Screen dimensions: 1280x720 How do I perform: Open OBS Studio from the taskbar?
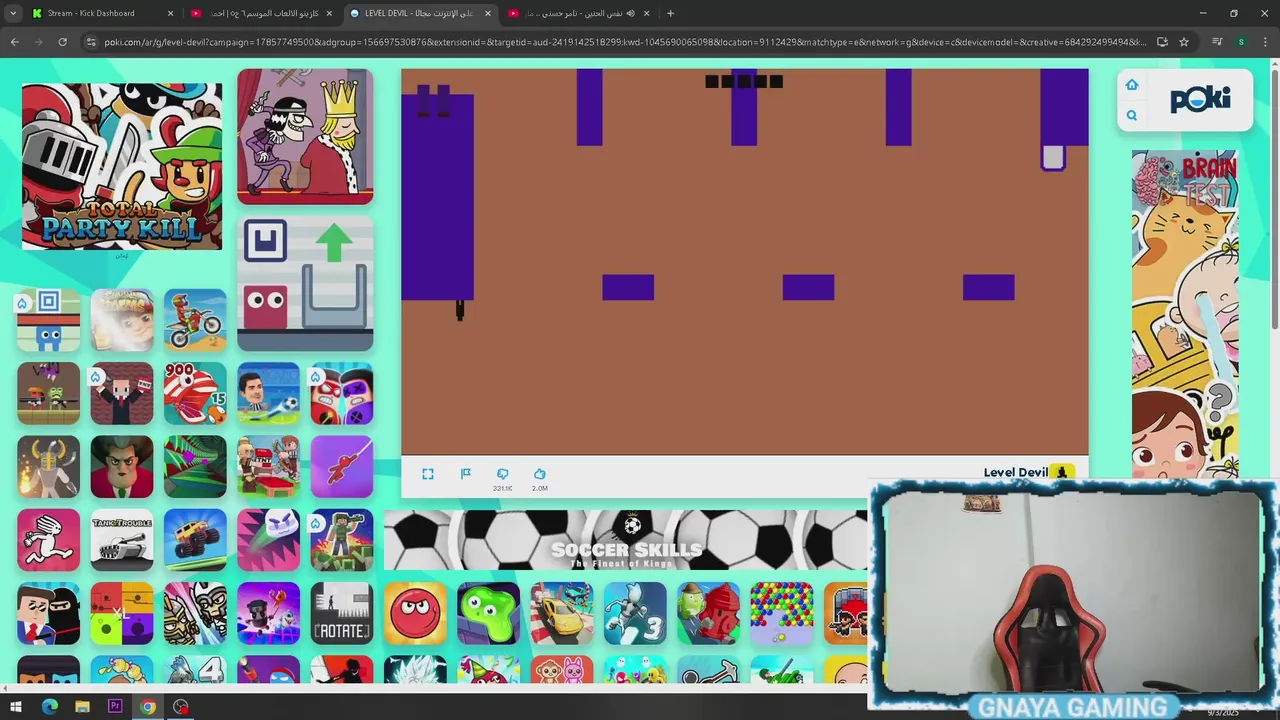180,707
